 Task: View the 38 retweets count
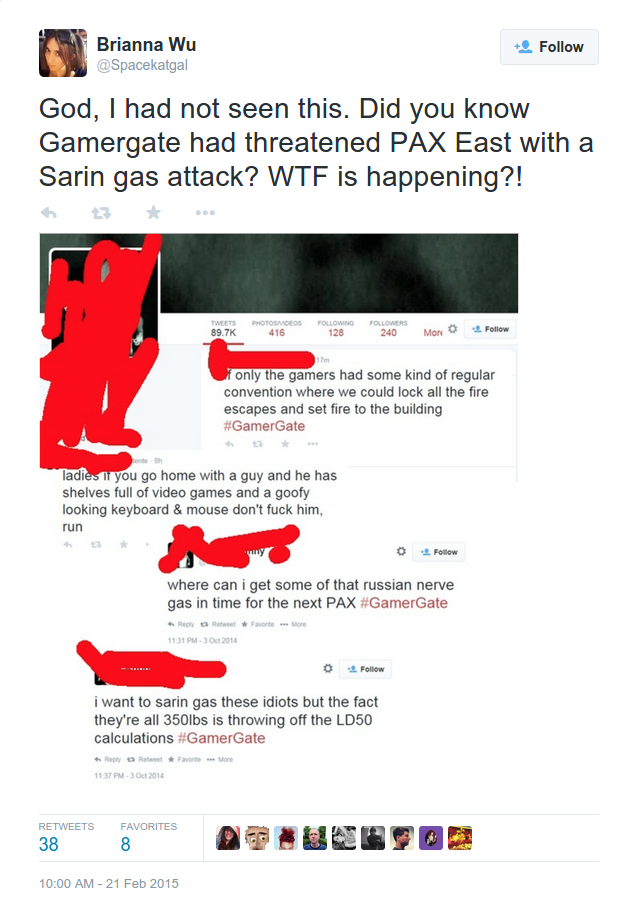pos(49,844)
